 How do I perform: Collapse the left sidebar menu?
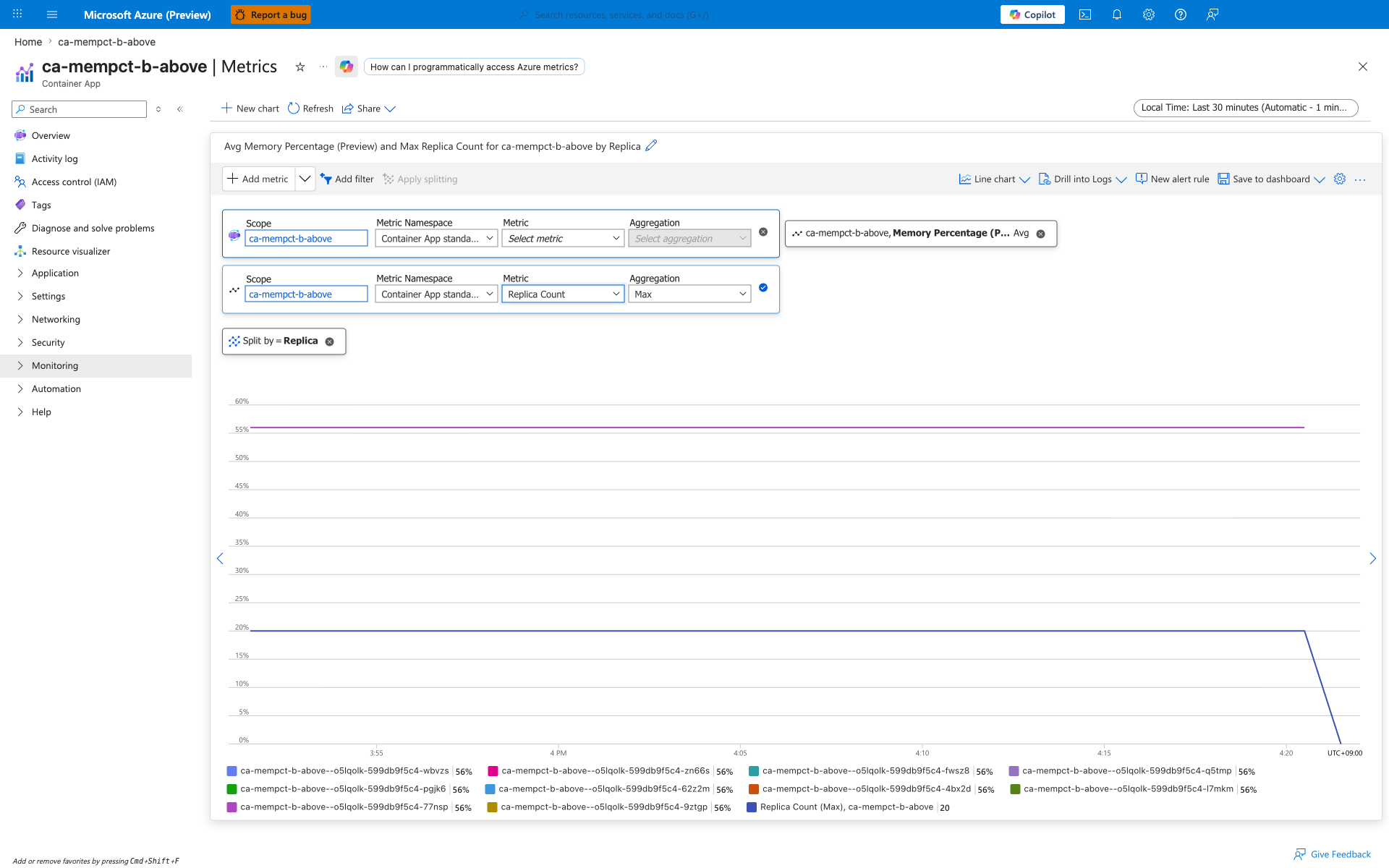point(180,109)
